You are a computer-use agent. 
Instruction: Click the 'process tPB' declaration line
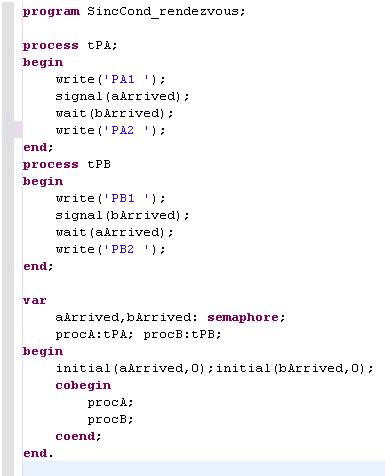pos(67,164)
